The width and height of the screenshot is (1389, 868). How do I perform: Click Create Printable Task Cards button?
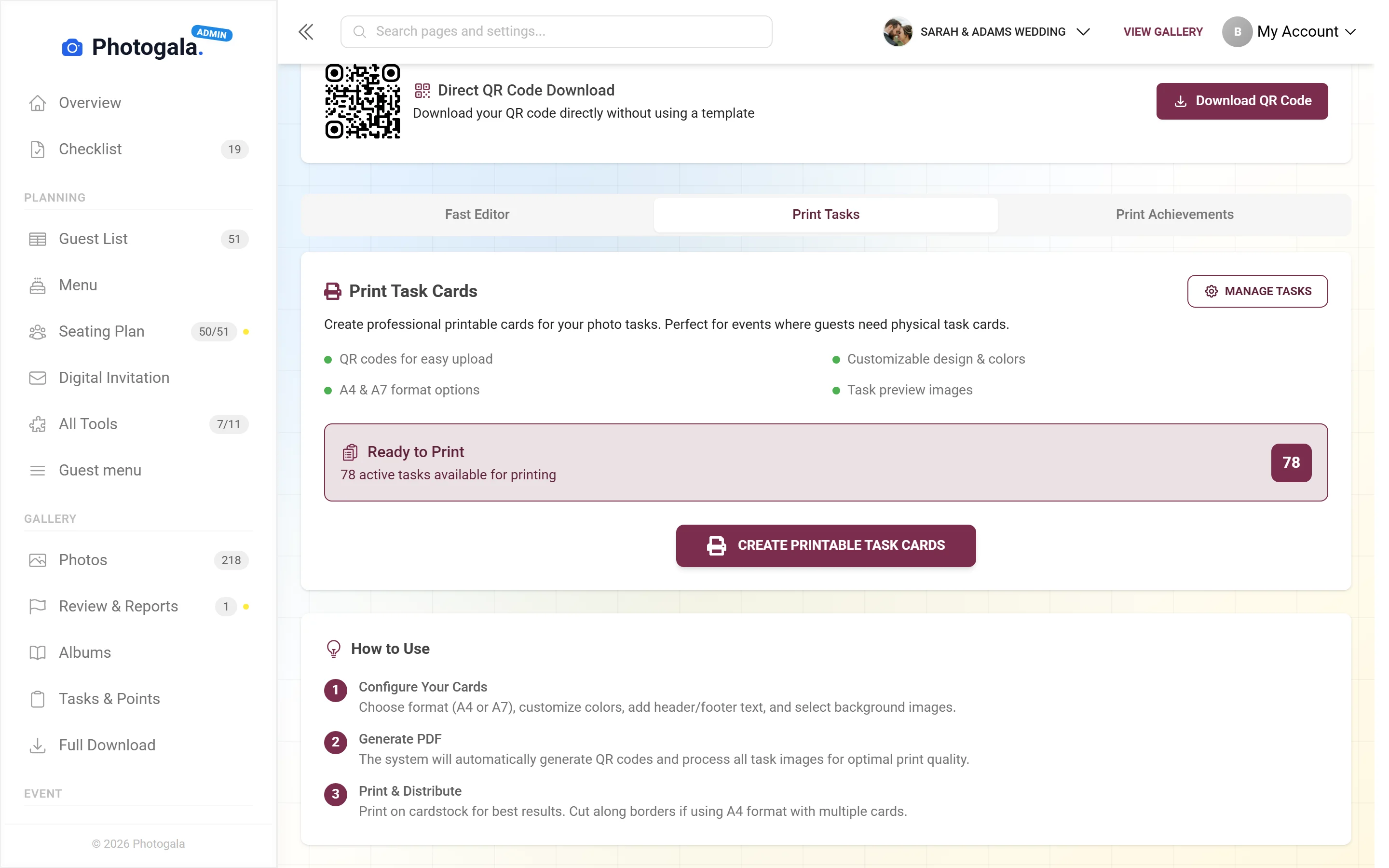(x=825, y=545)
